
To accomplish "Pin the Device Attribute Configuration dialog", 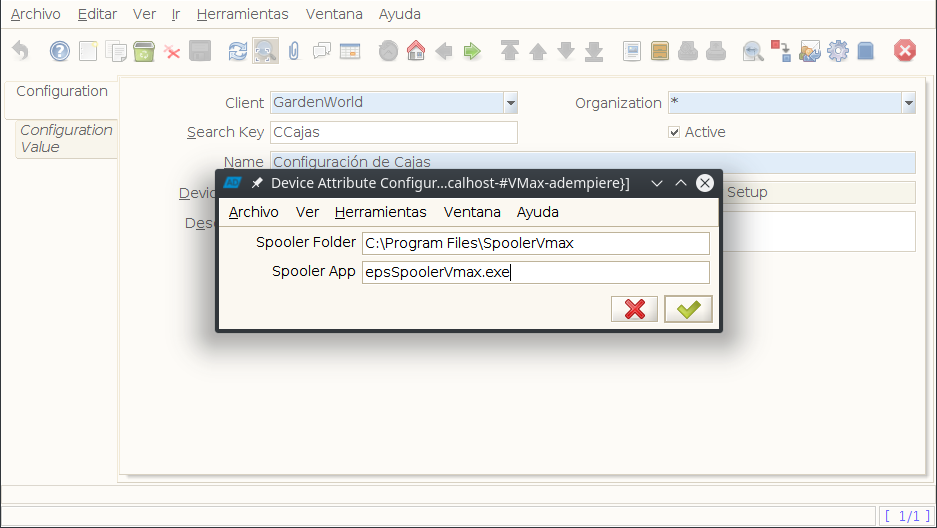I will pyautogui.click(x=257, y=183).
